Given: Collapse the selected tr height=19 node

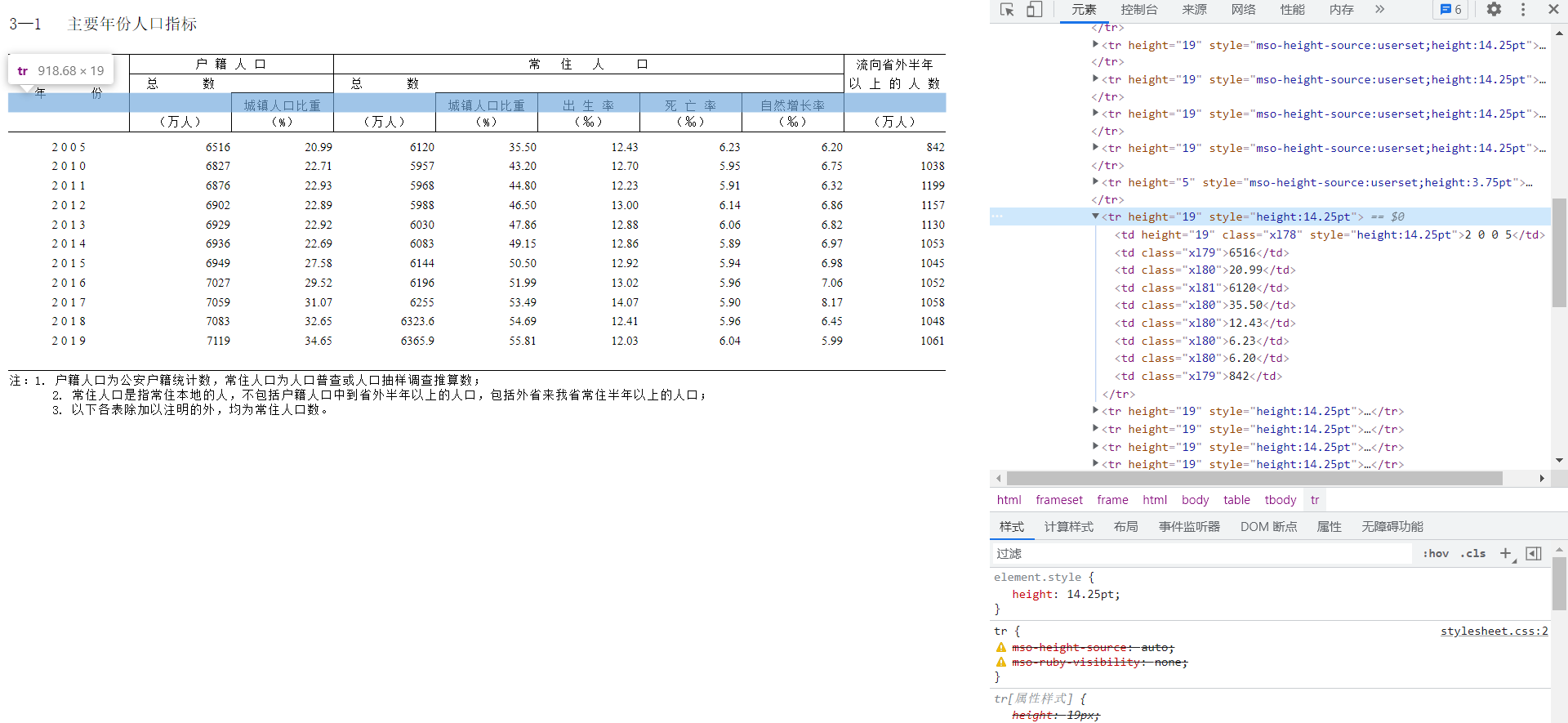Looking at the screenshot, I should click(x=1095, y=216).
